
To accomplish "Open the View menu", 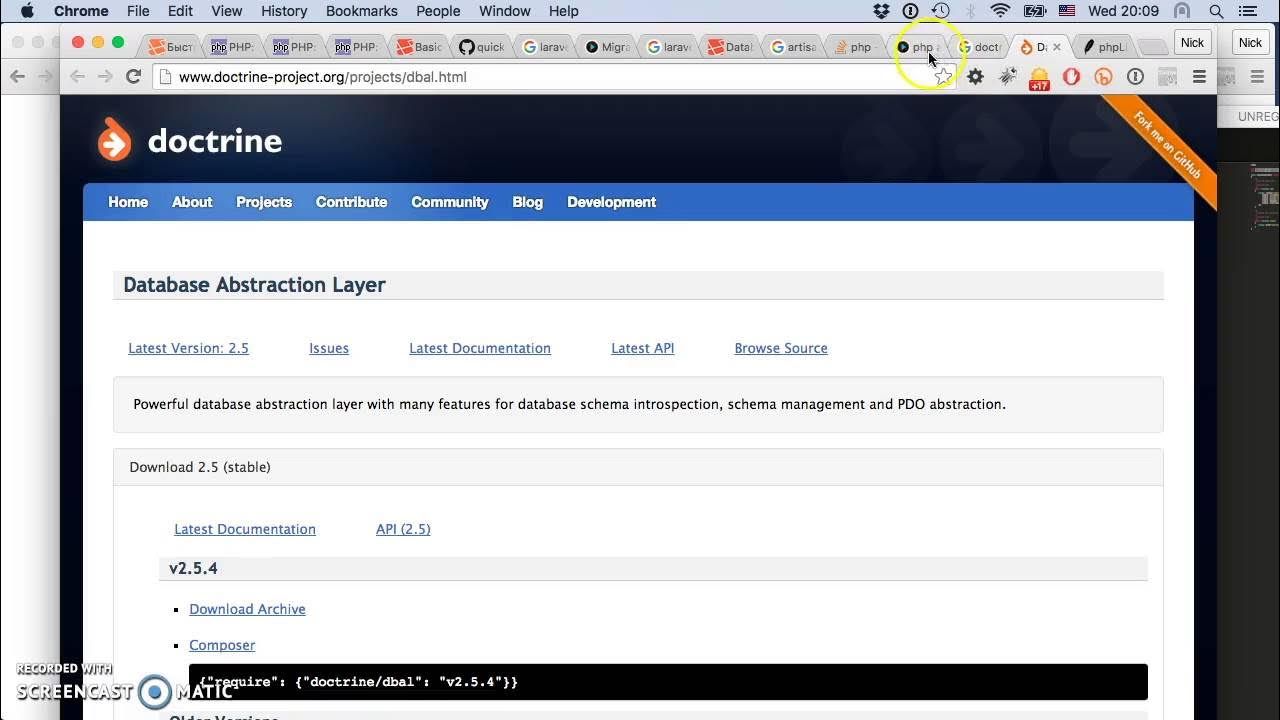I will point(227,11).
